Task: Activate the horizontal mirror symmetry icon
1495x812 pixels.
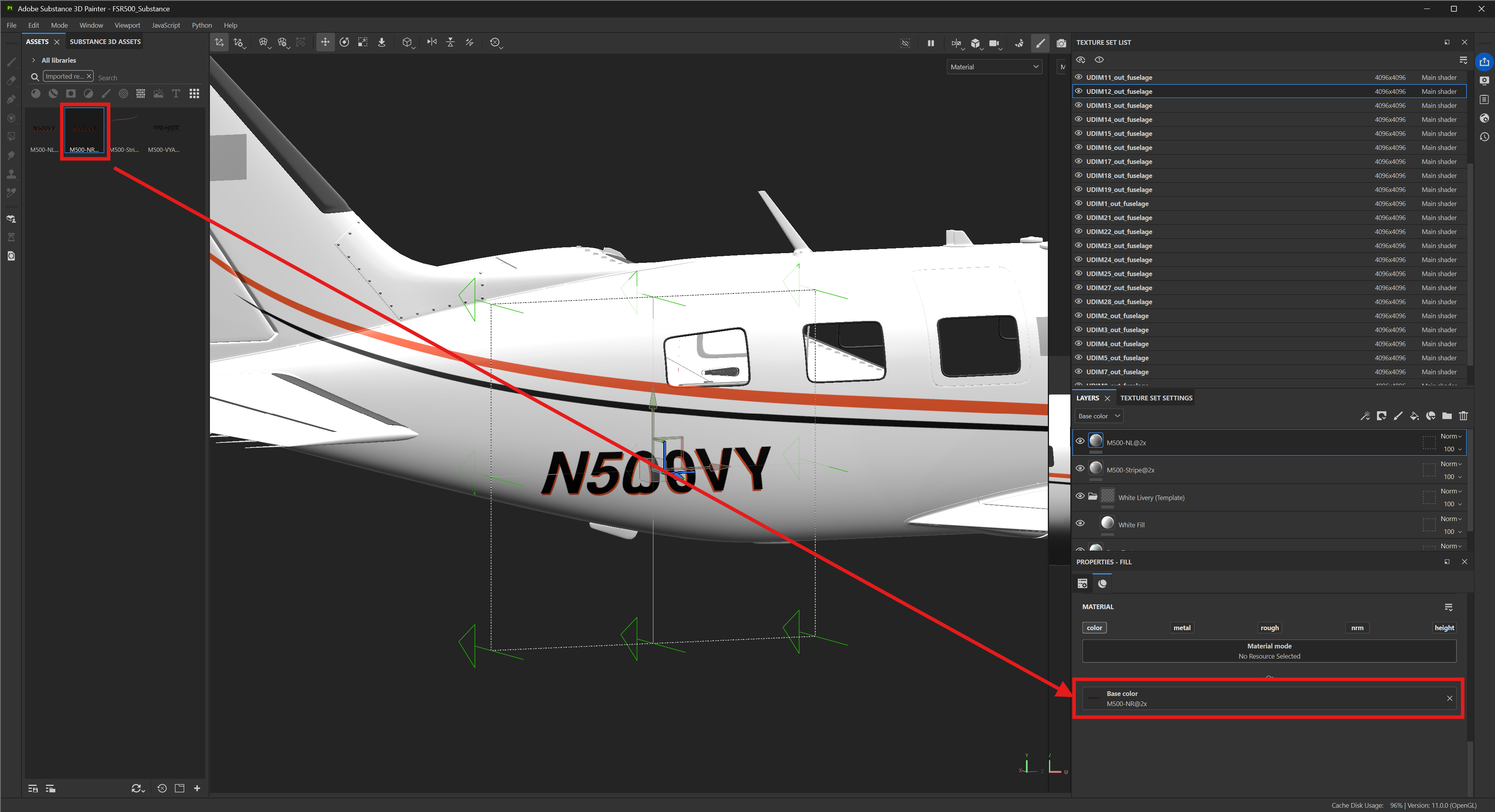Action: click(432, 42)
